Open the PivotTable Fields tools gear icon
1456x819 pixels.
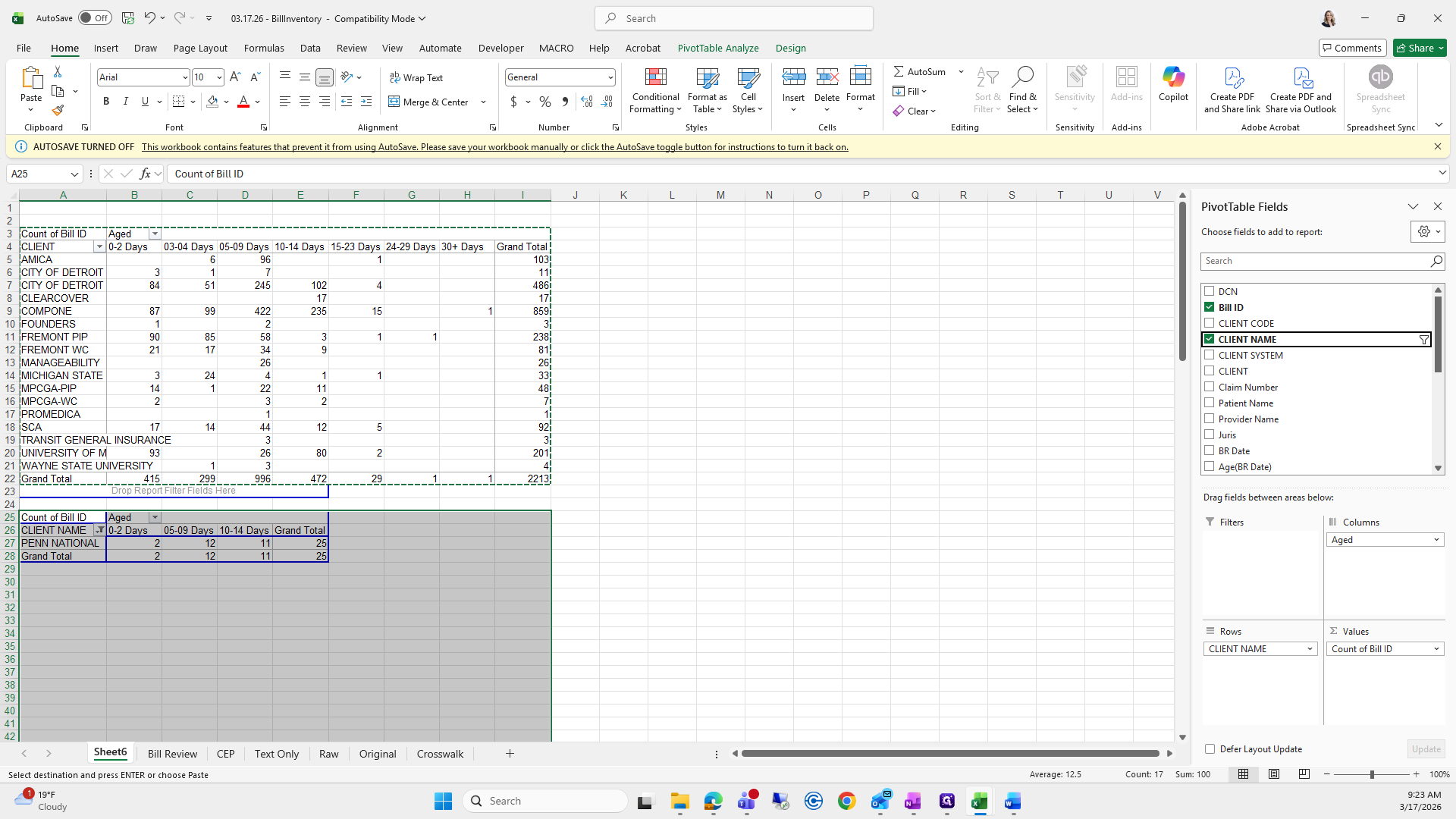pyautogui.click(x=1423, y=232)
